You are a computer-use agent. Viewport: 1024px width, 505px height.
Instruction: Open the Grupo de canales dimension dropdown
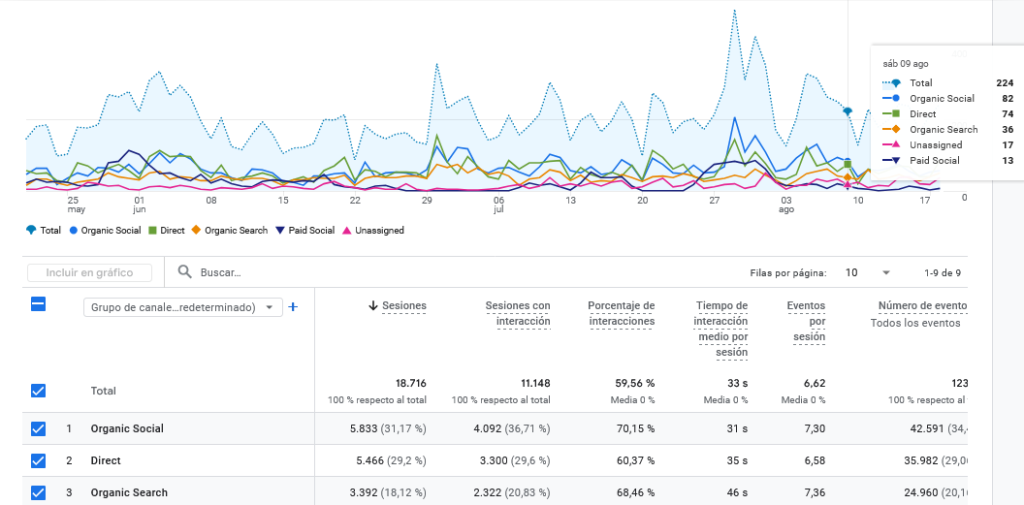pyautogui.click(x=183, y=307)
